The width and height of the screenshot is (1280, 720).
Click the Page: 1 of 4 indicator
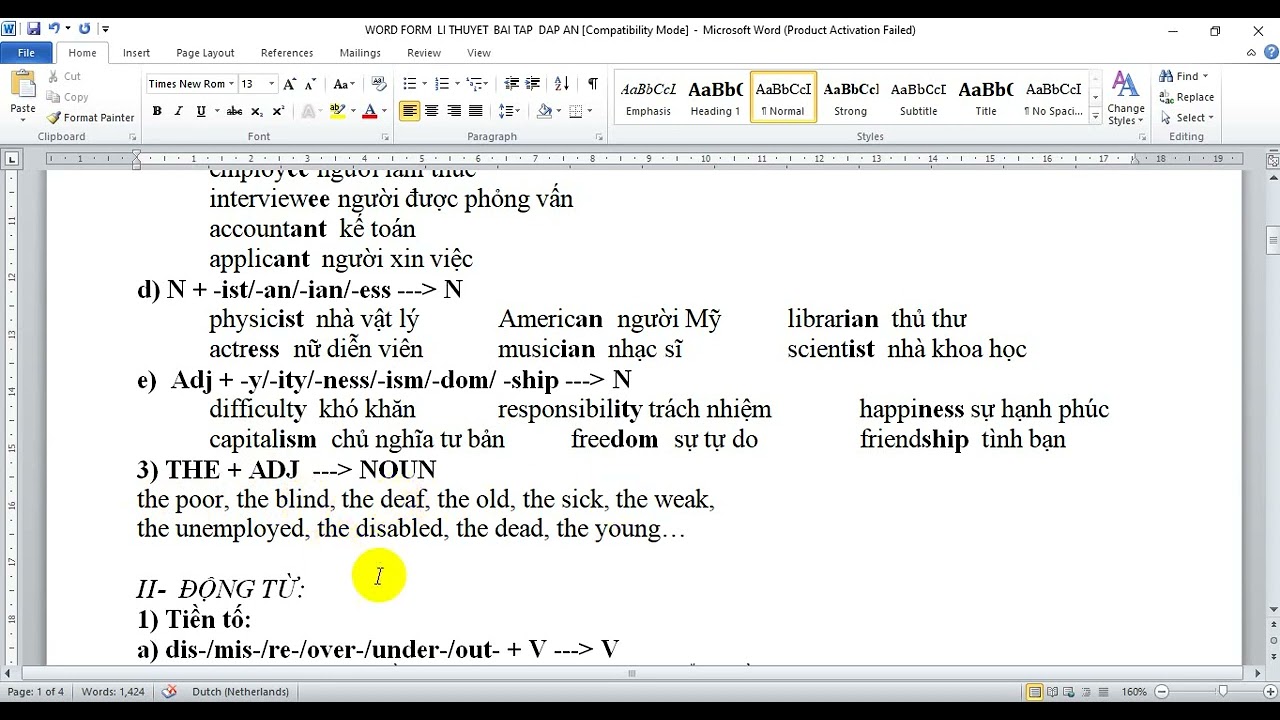(x=36, y=691)
